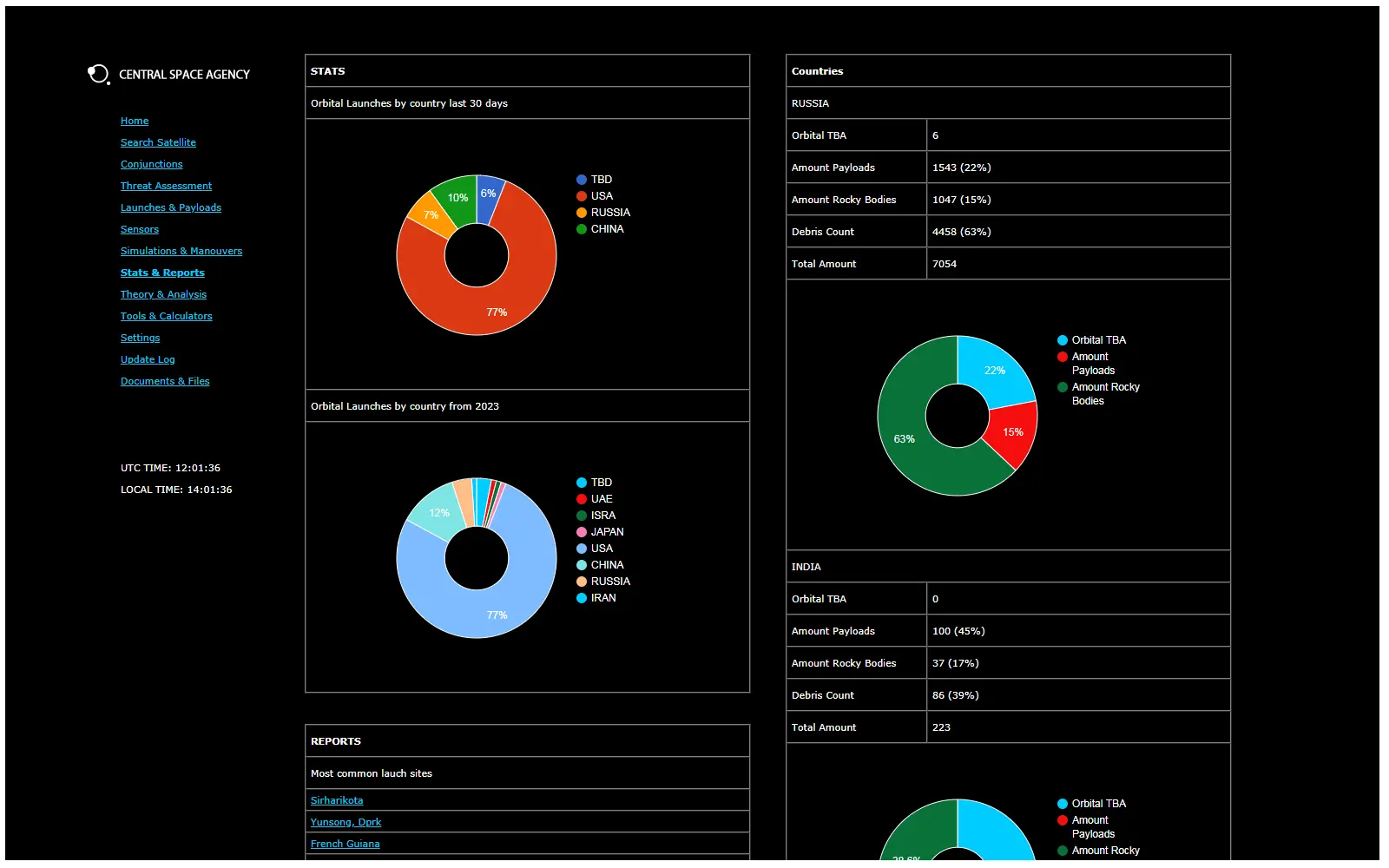Select the Amount Payloads red legend dot
1389x868 pixels.
coord(1061,356)
